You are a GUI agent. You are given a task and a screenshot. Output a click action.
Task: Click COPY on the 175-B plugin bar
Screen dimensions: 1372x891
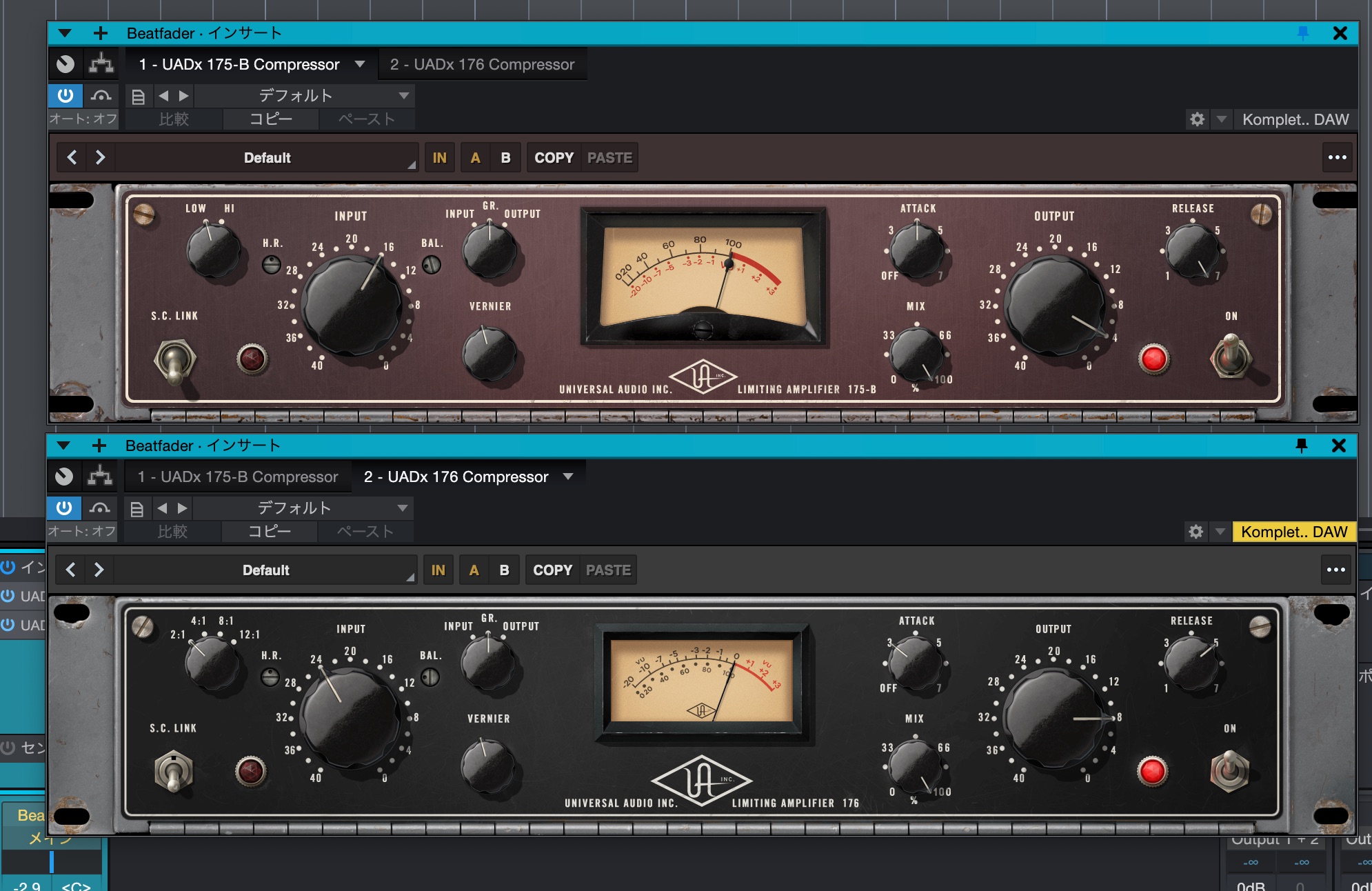(x=554, y=157)
